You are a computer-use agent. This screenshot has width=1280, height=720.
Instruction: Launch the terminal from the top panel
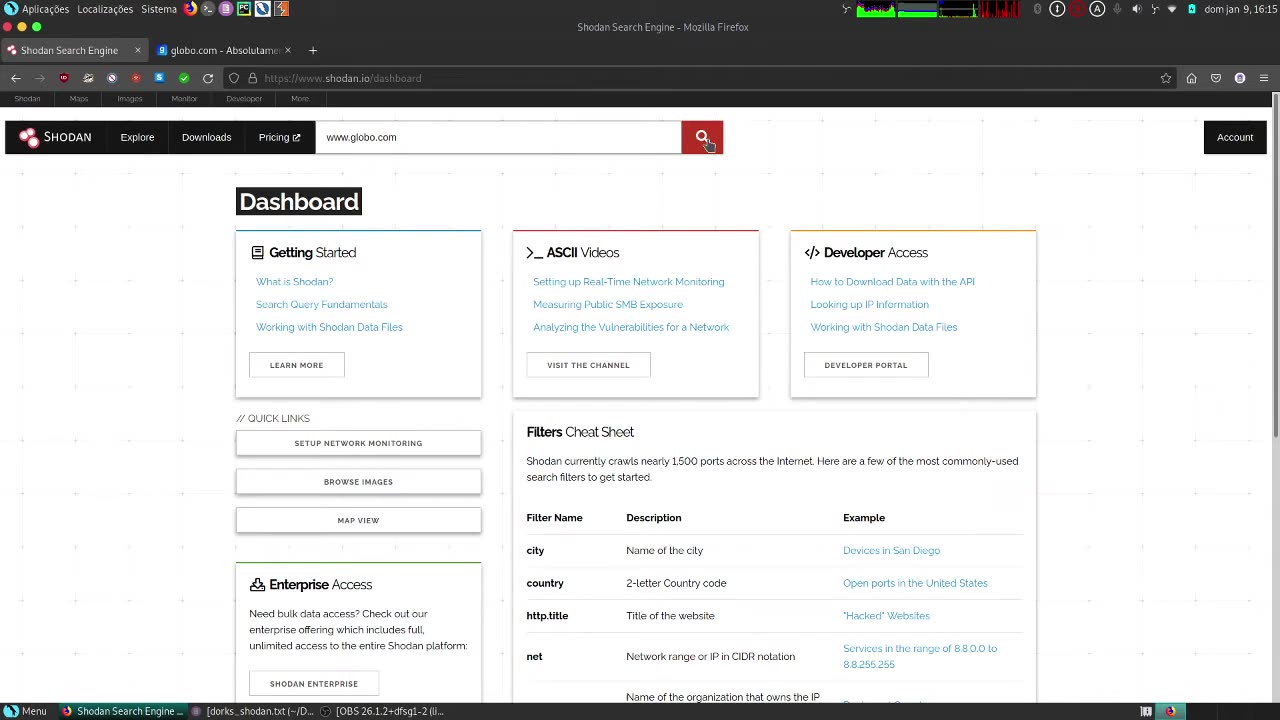pos(208,9)
